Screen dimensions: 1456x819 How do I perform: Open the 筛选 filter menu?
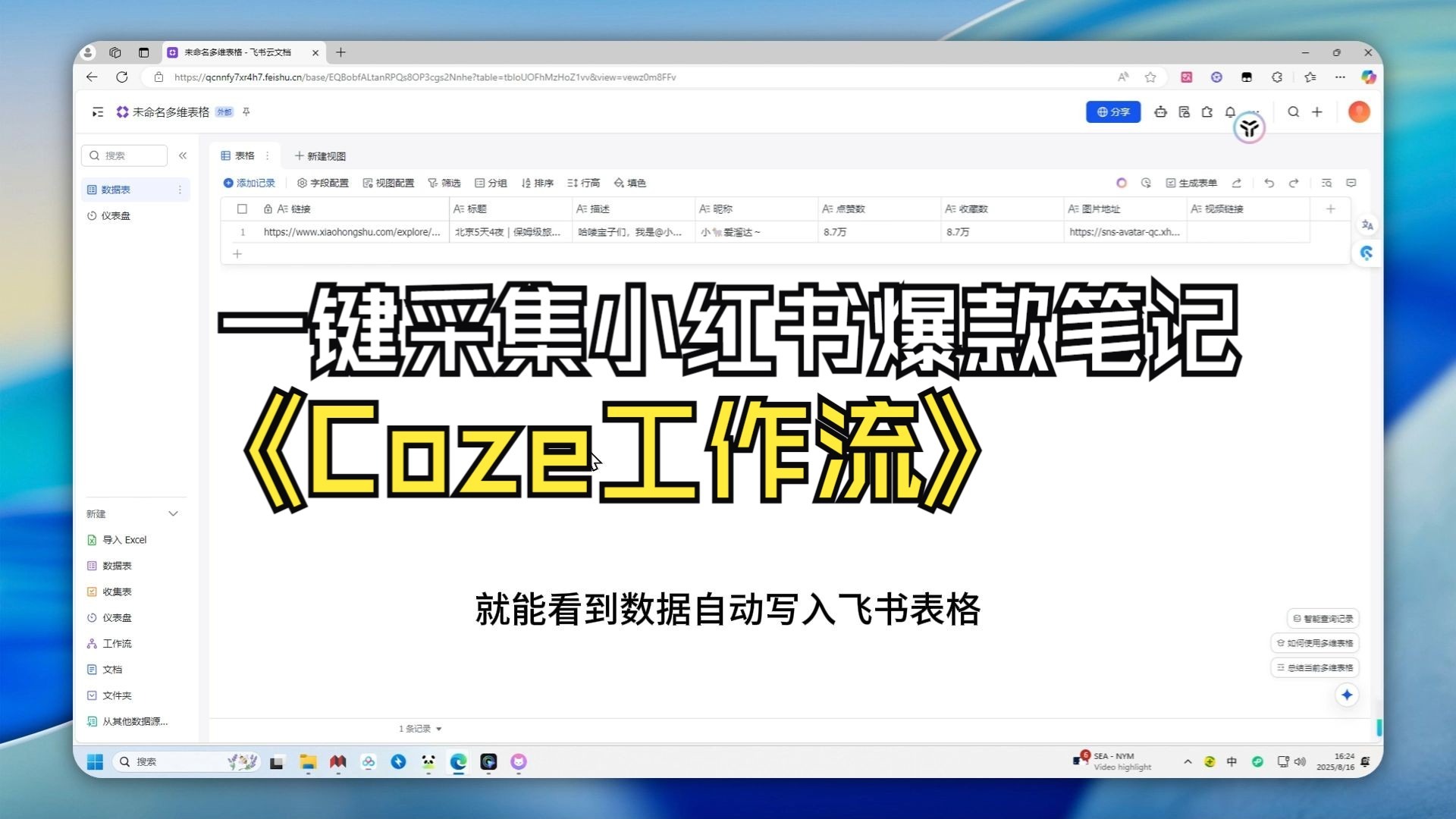(444, 183)
